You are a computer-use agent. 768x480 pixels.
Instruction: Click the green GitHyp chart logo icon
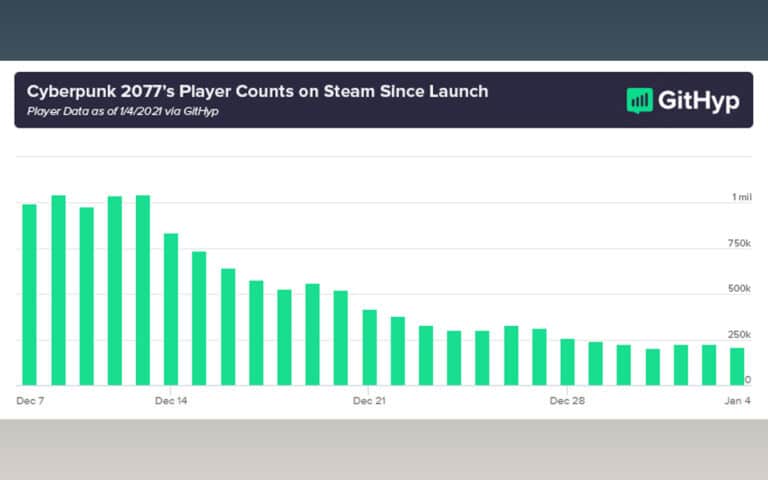pos(639,100)
